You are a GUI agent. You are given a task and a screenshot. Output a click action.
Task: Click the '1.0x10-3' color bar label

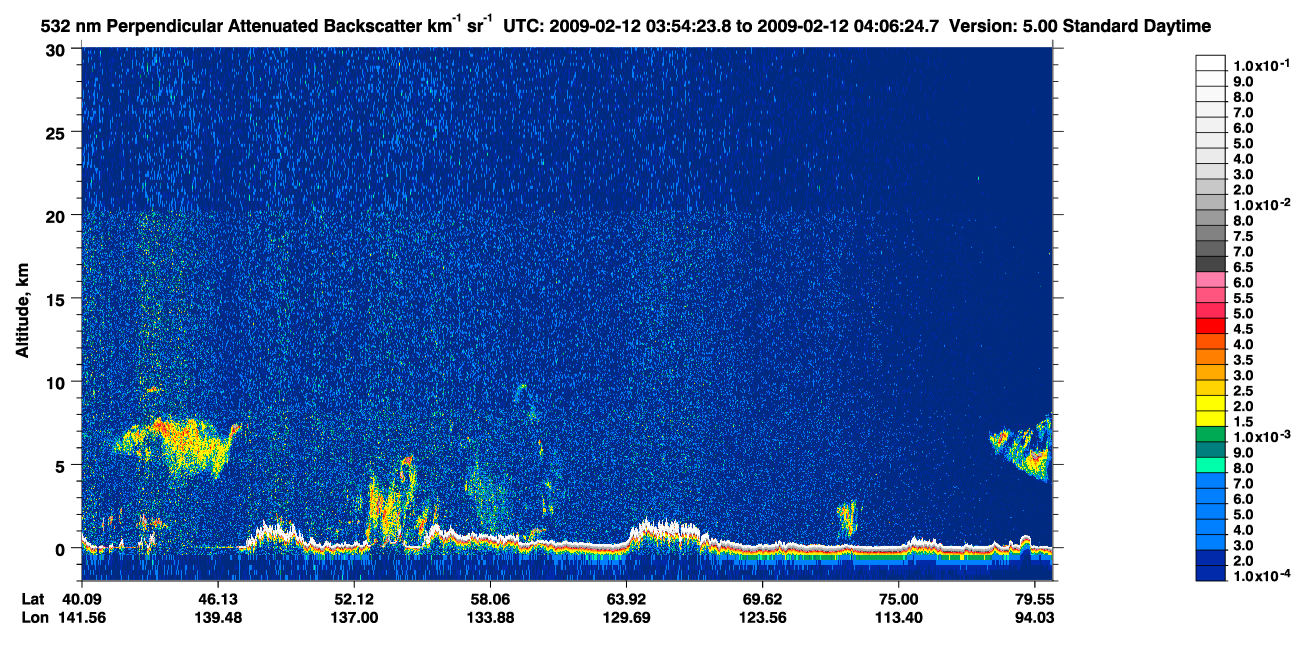coord(1260,437)
